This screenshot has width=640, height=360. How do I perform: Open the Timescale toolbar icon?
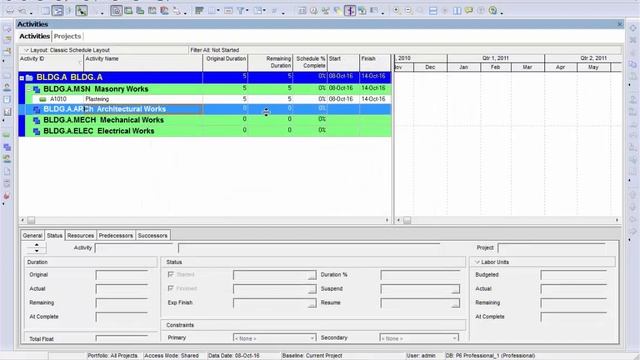pyautogui.click(x=228, y=11)
